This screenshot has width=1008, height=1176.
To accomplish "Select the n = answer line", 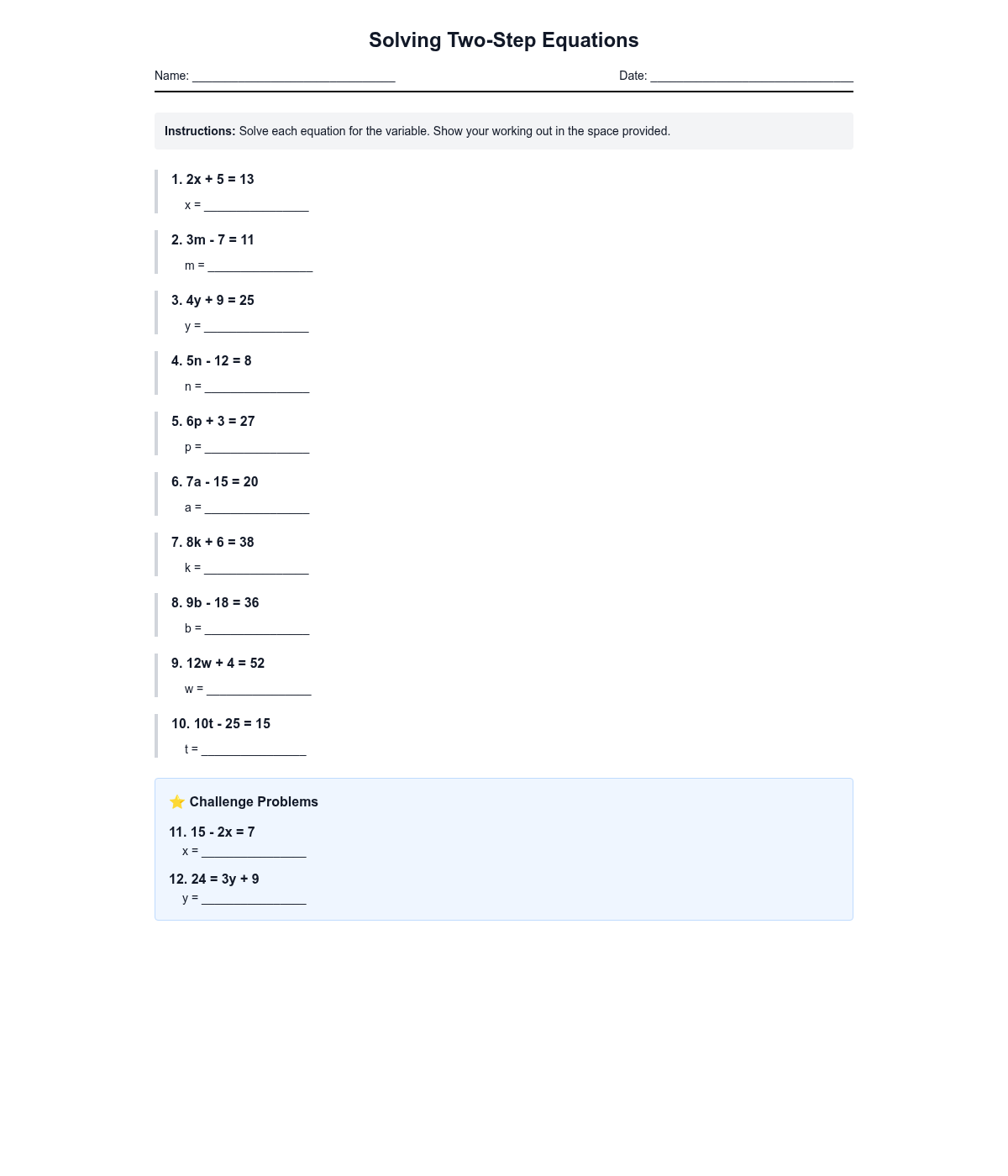I will tap(257, 386).
